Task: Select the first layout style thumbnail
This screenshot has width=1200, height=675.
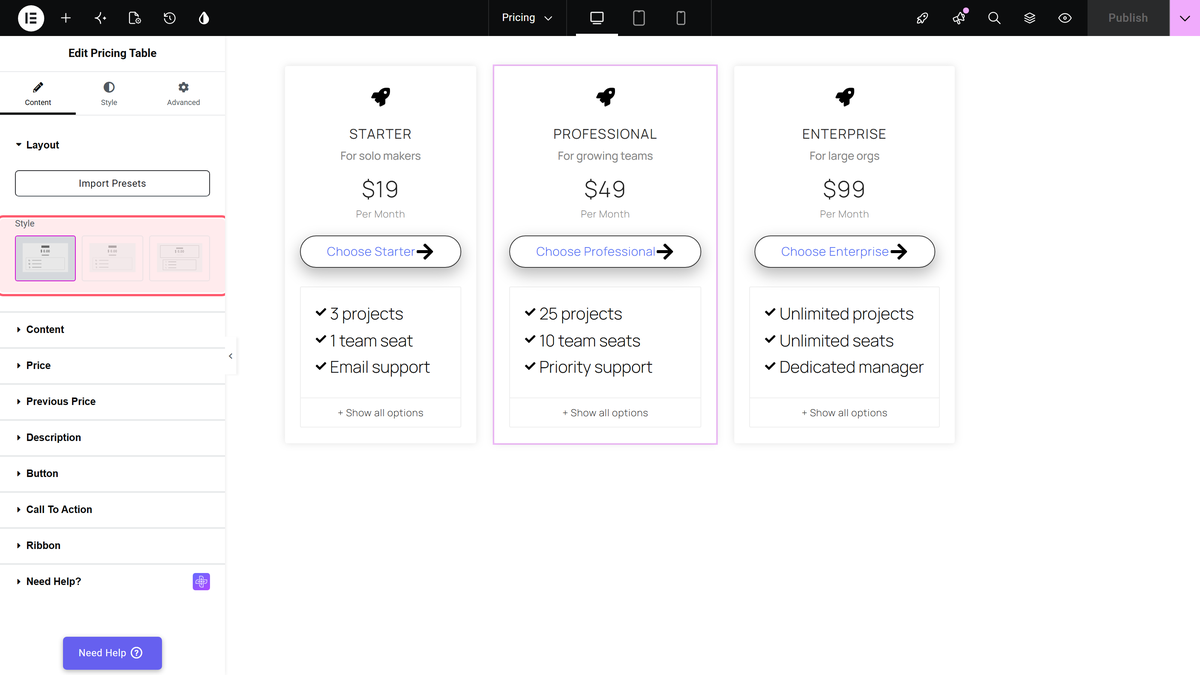Action: [45, 258]
